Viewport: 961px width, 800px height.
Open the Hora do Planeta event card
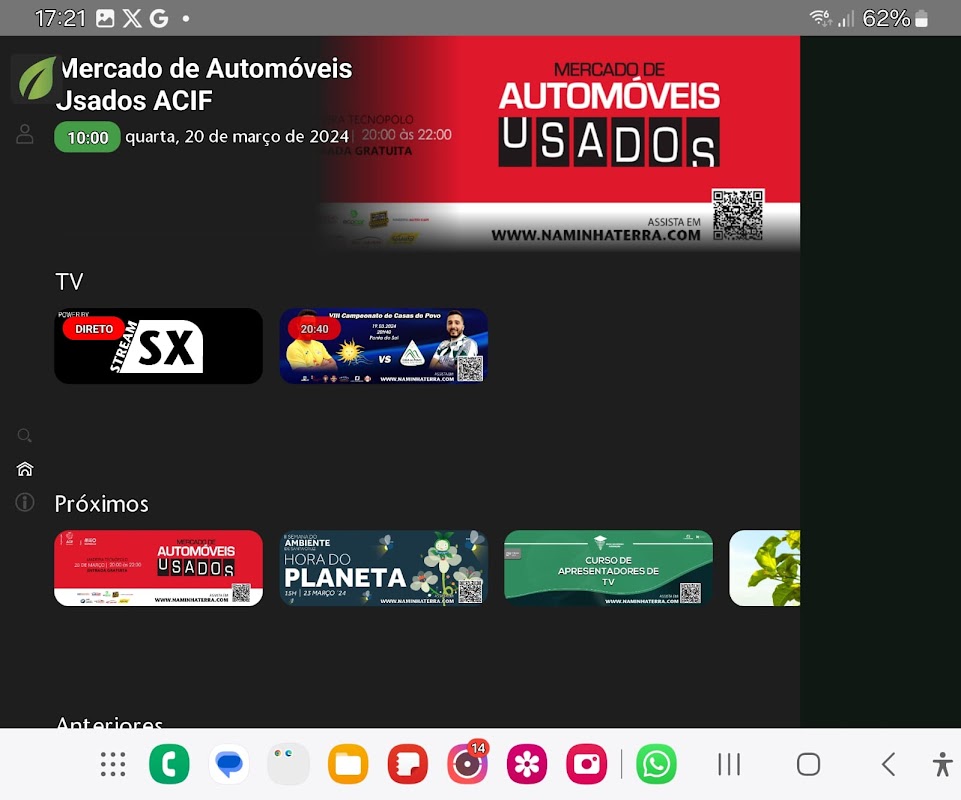click(x=384, y=568)
